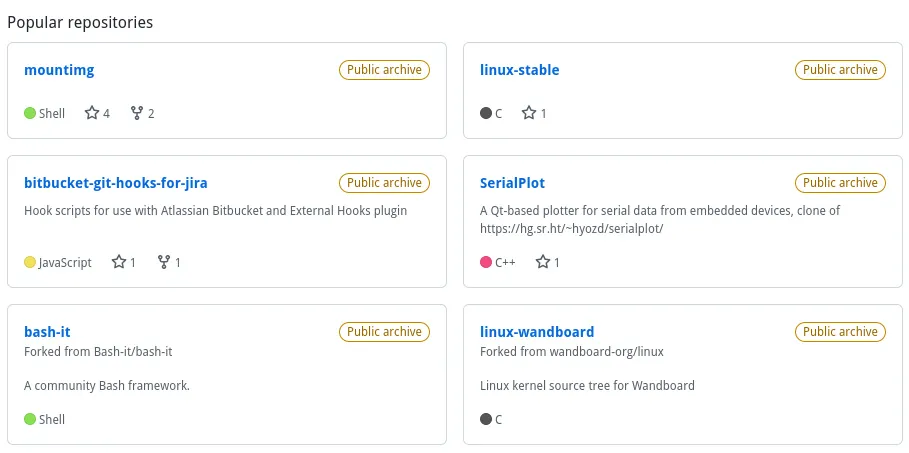Screen dimensions: 909x453
Task: Click the Public archive badge on bash-it
Action: click(384, 332)
